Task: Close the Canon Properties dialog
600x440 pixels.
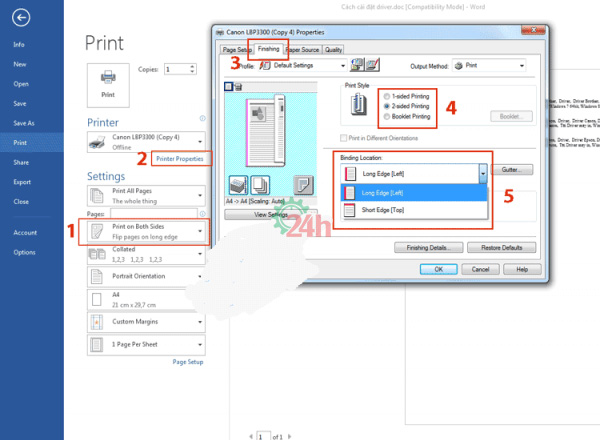Action: (533, 30)
